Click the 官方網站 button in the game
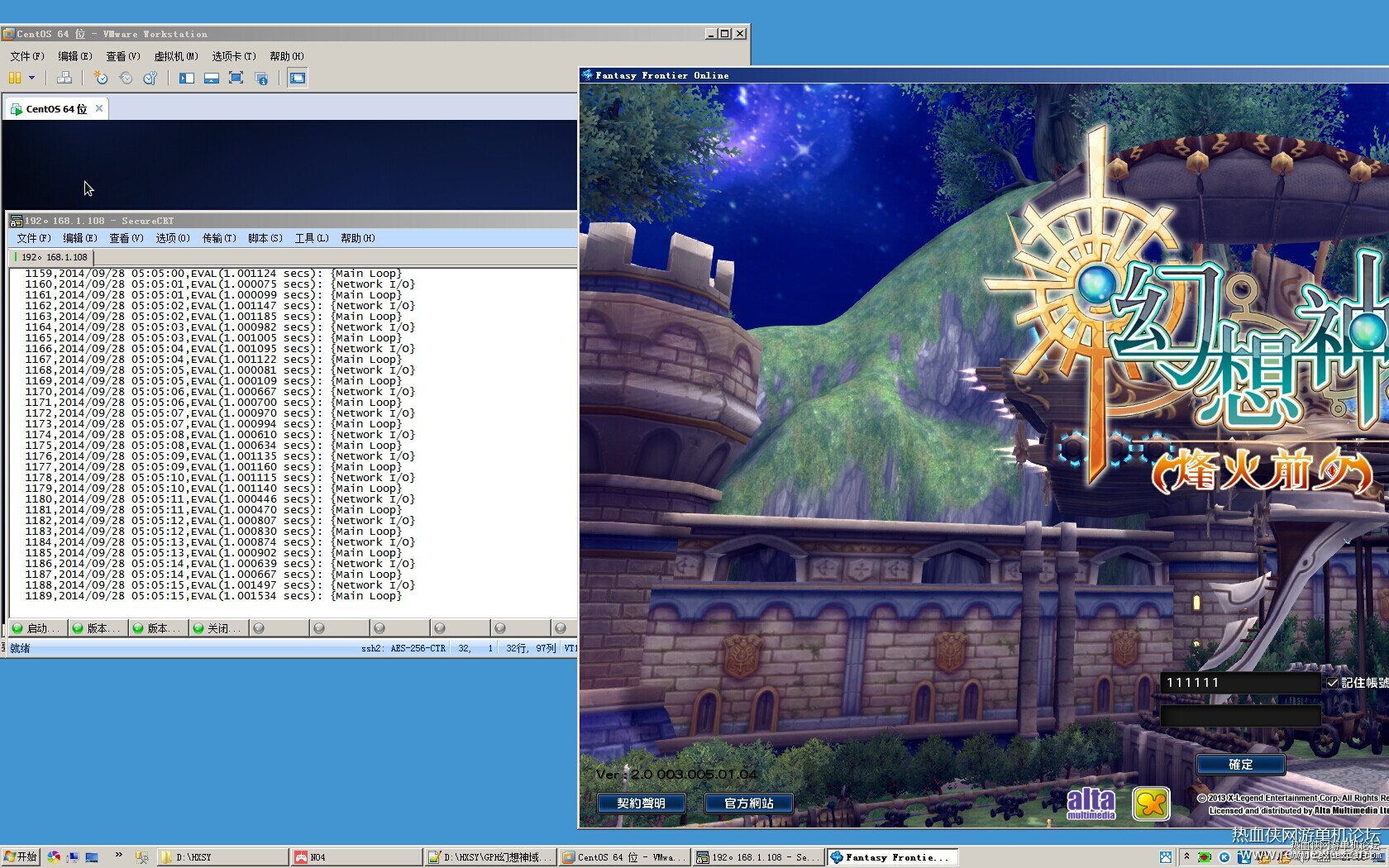Viewport: 1389px width, 868px height. pos(749,804)
